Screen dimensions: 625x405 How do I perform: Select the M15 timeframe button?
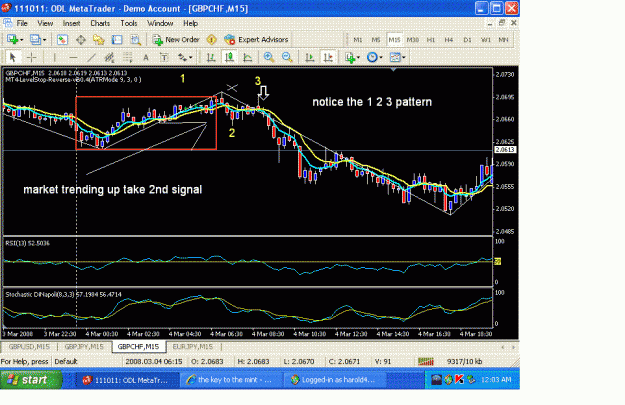pyautogui.click(x=394, y=40)
